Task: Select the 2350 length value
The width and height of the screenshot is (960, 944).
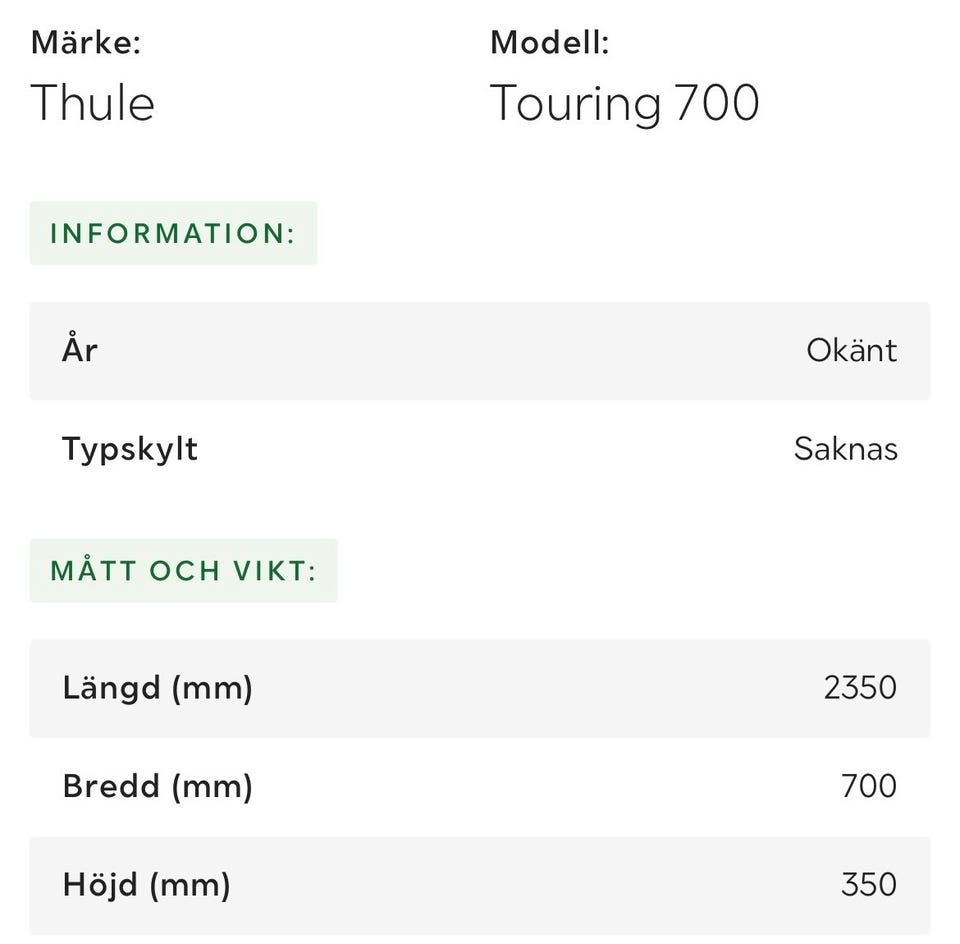Action: pos(860,688)
